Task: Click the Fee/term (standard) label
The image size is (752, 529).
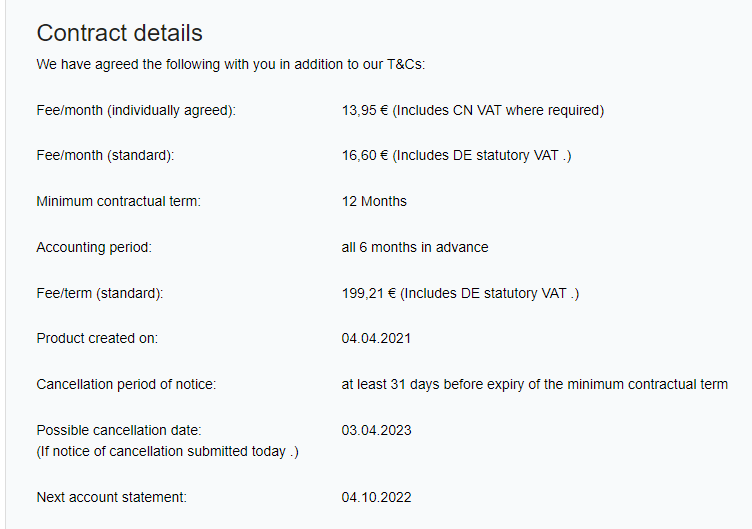Action: click(100, 294)
